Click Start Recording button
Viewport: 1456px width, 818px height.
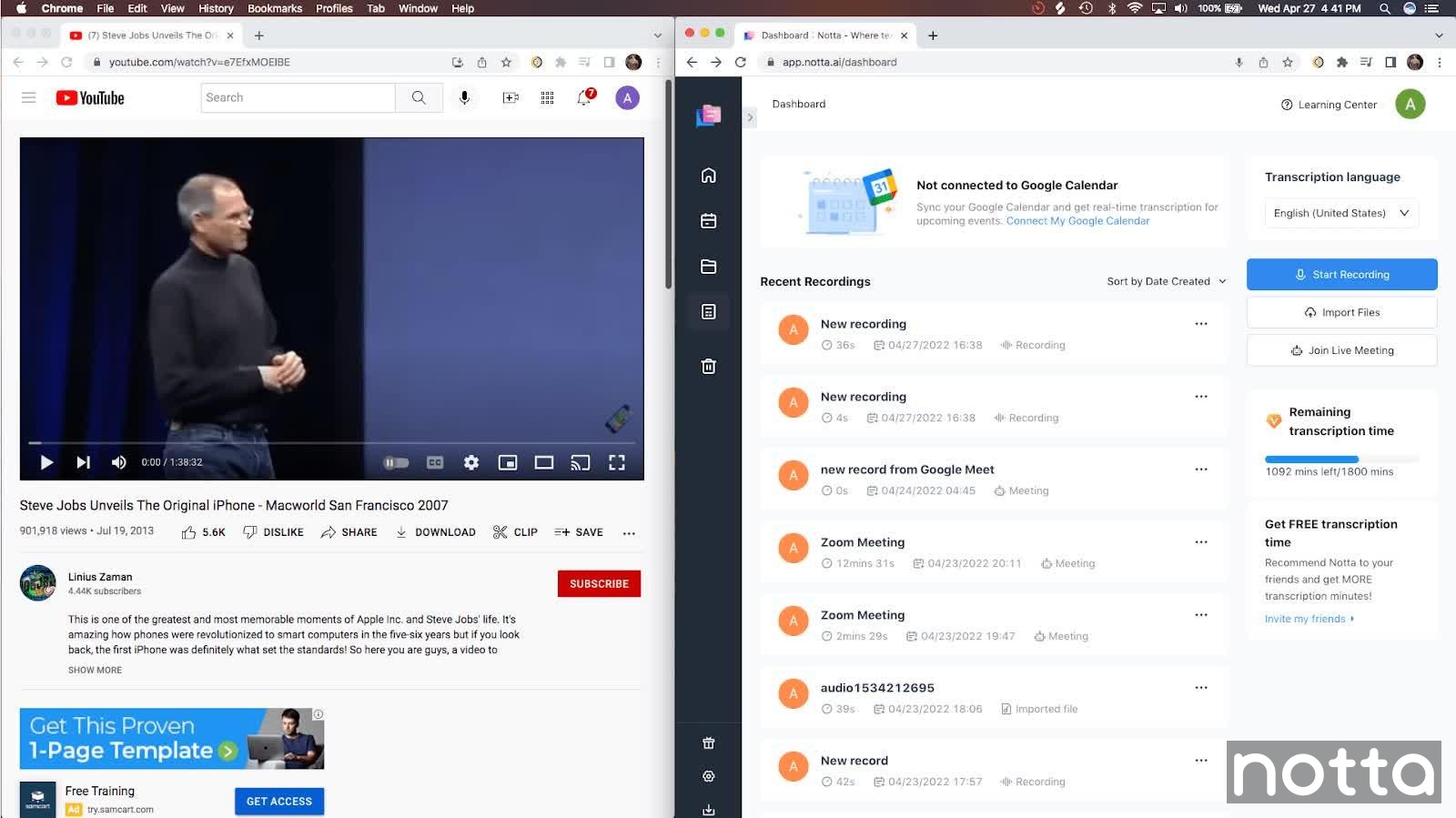(x=1342, y=275)
